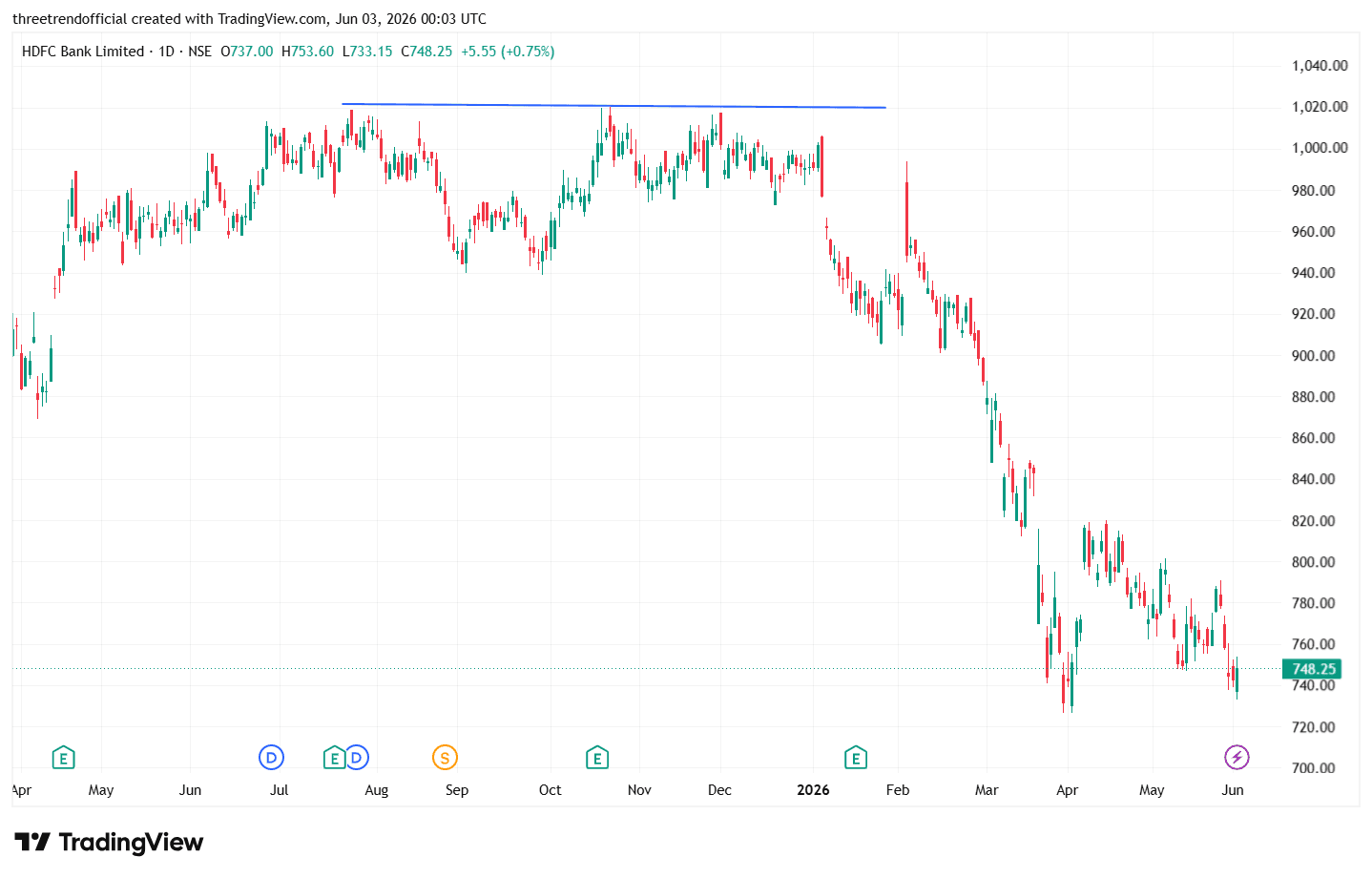Click the 720.00 price axis label
Image resolution: width=1372 pixels, height=878 pixels.
click(x=1314, y=727)
